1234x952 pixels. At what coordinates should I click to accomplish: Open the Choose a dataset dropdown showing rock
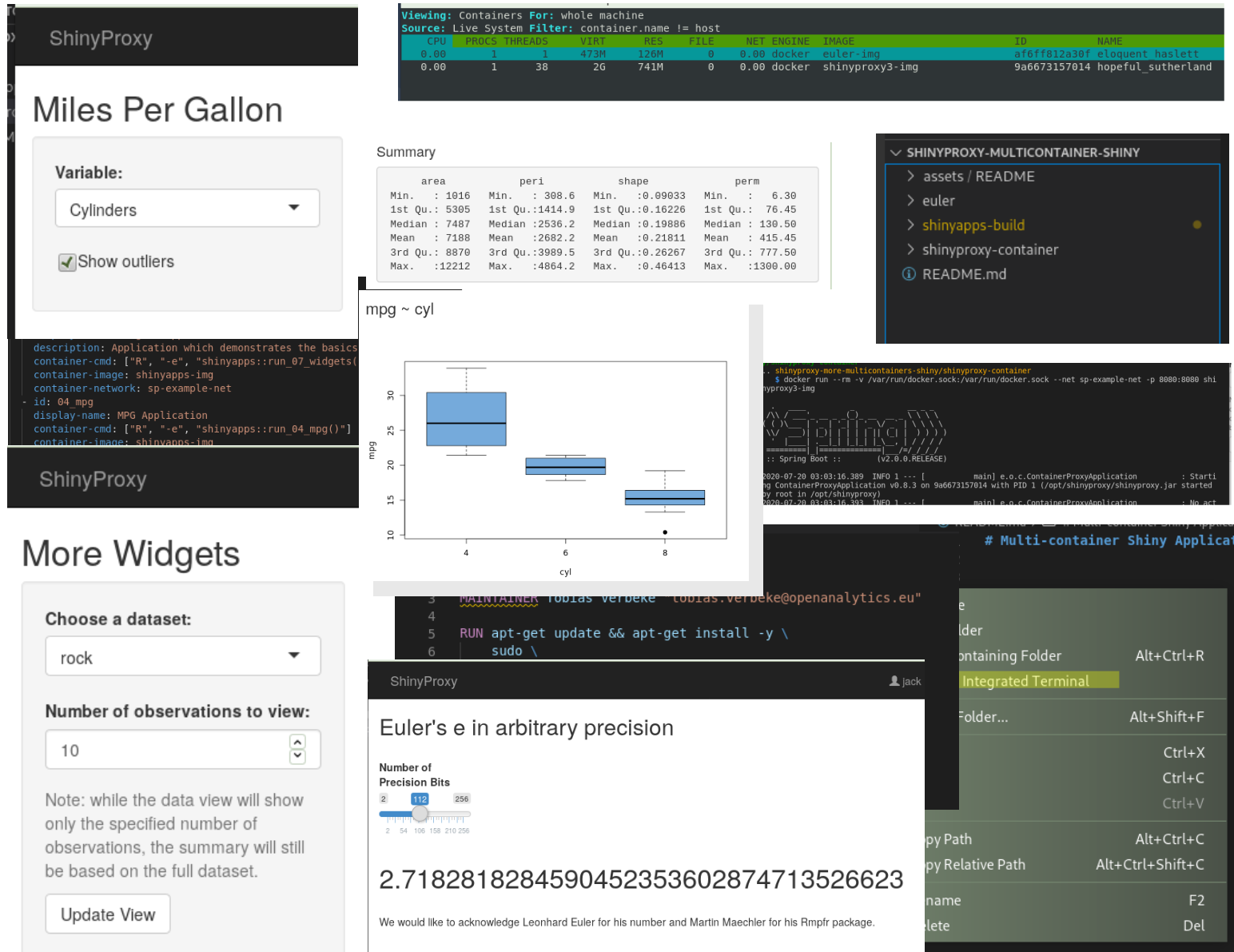pos(183,657)
